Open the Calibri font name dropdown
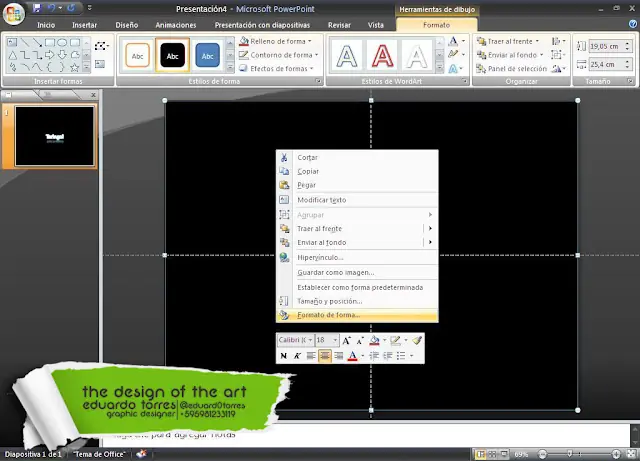Screen dimensions: 640x461 (310, 340)
